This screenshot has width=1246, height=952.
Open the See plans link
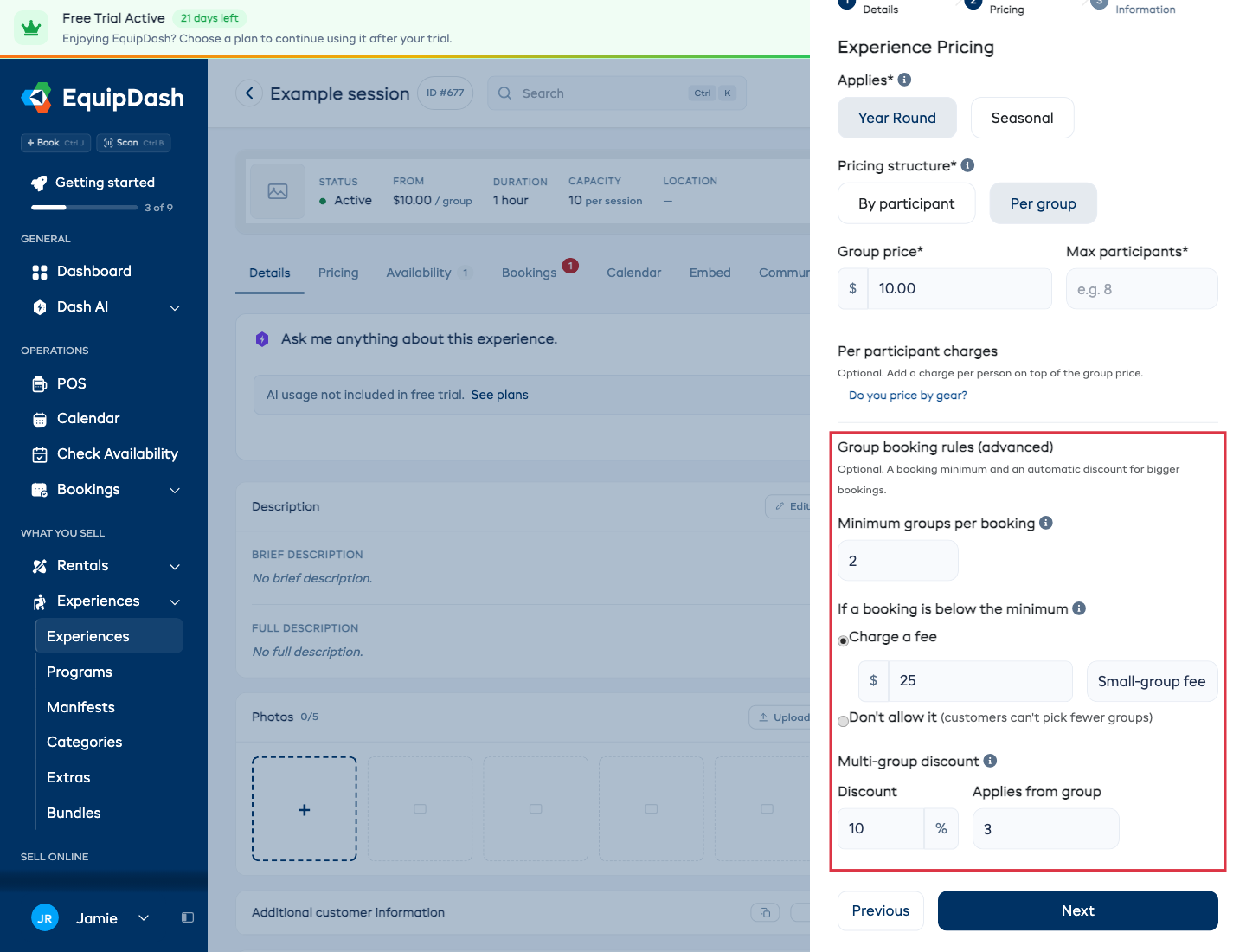pyautogui.click(x=499, y=395)
